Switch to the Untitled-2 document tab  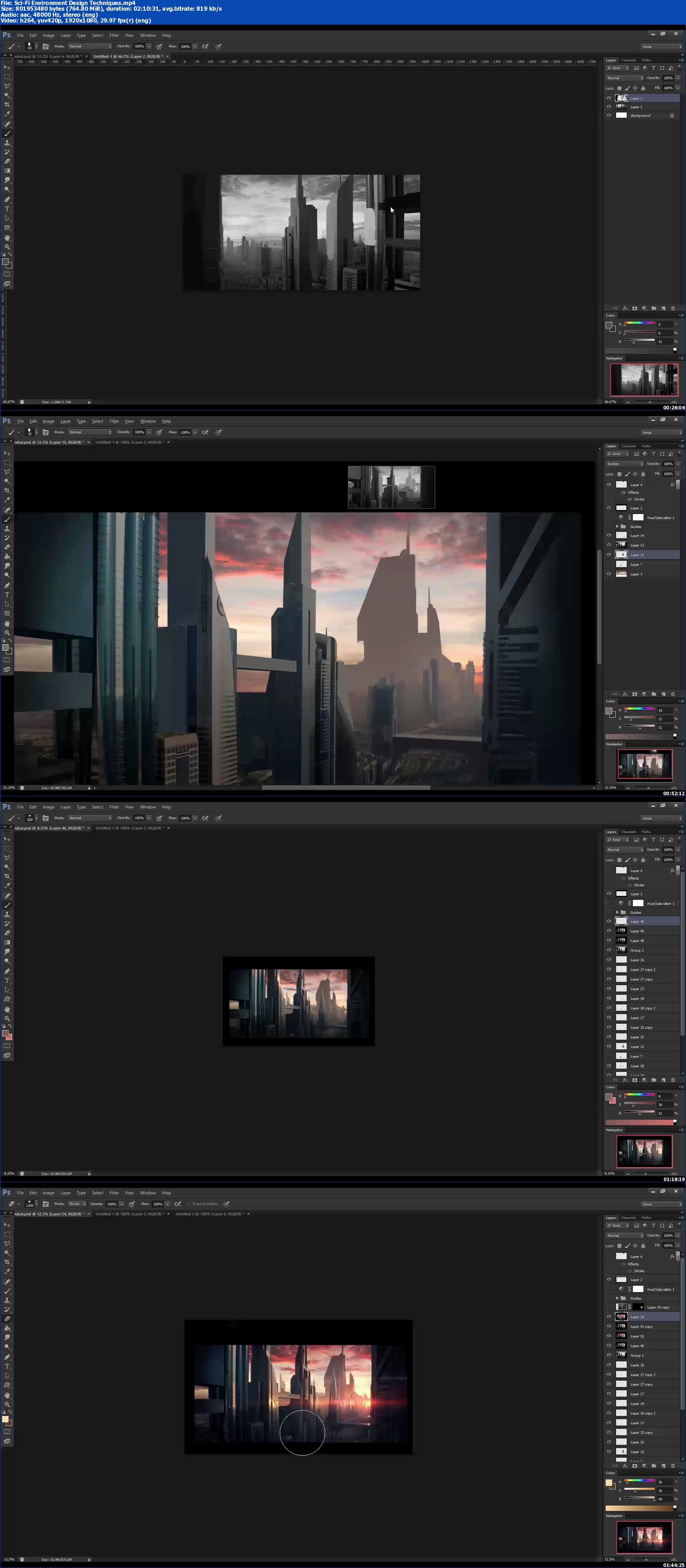pyautogui.click(x=210, y=1214)
